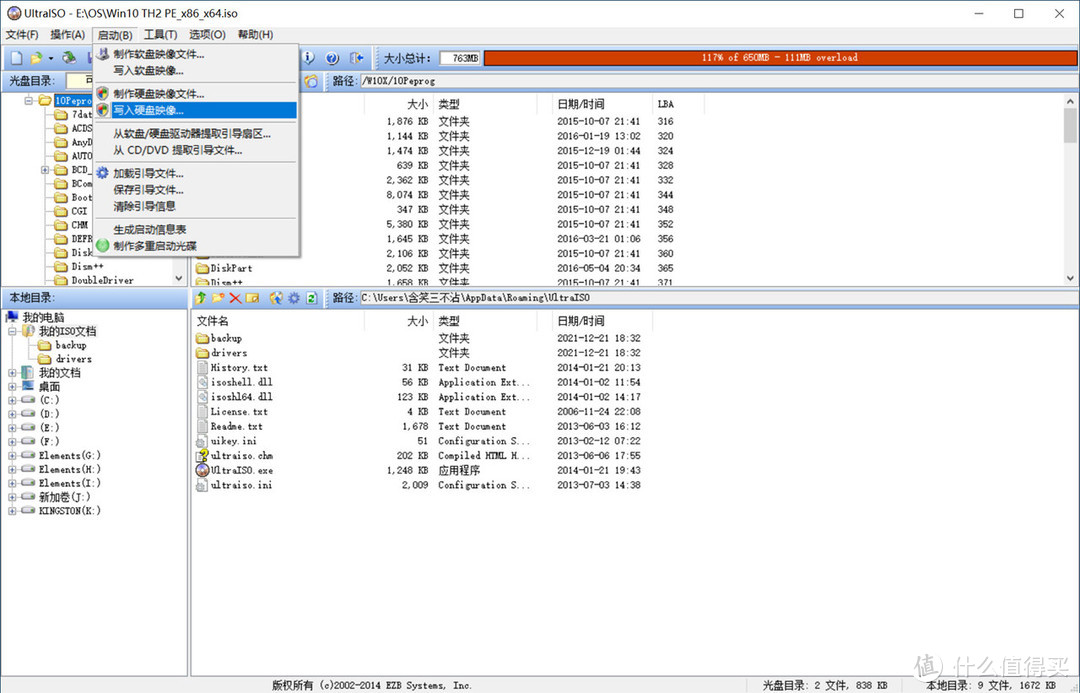Select UltraISO.exe in the local file list
Image resolution: width=1080 pixels, height=693 pixels.
tap(241, 470)
